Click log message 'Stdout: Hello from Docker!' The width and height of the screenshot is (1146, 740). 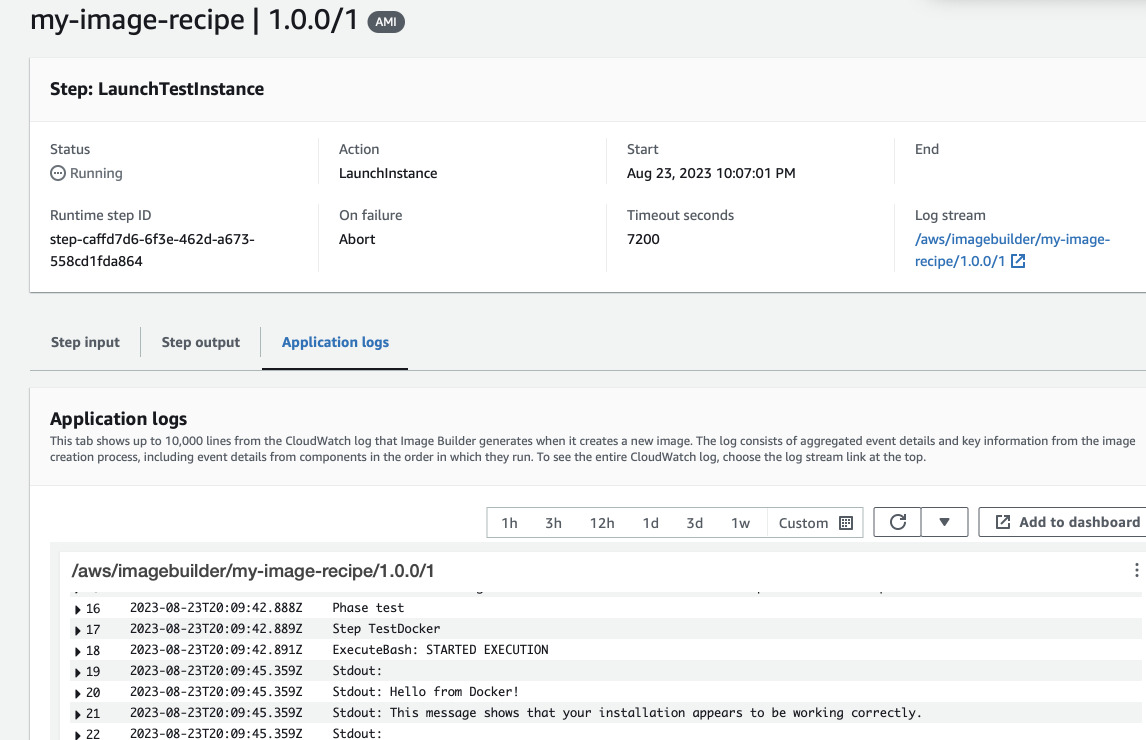click(x=425, y=692)
